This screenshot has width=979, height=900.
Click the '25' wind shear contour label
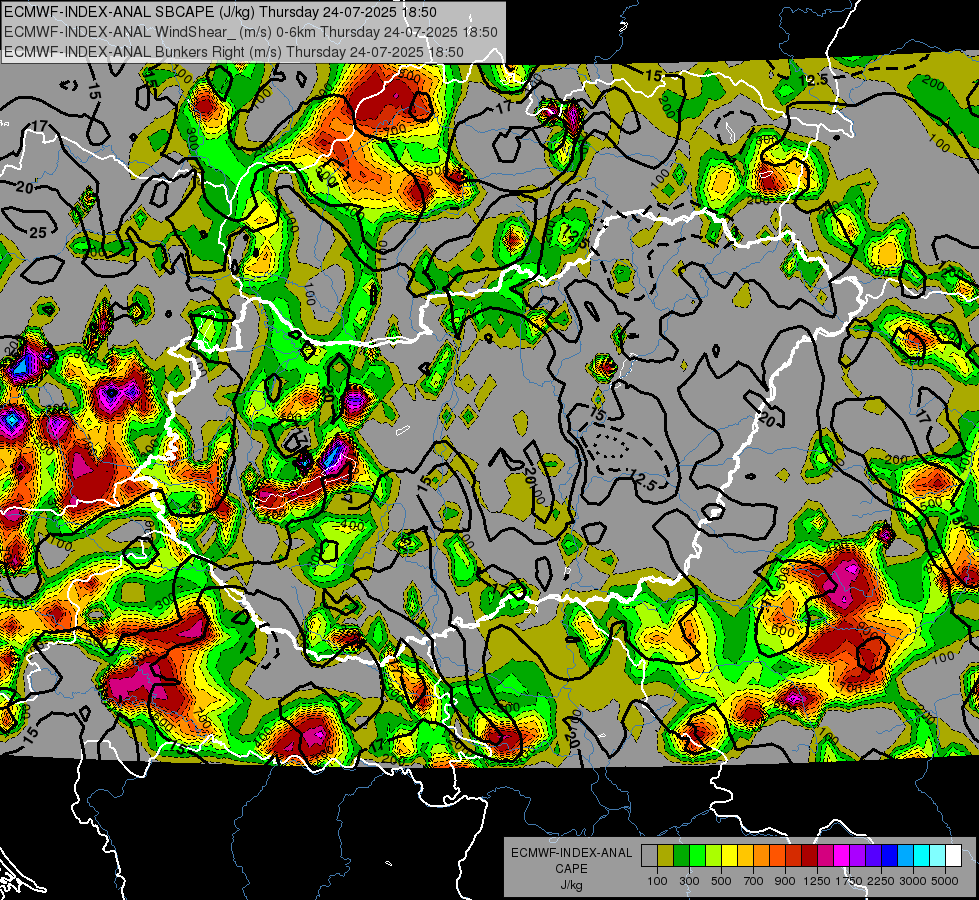[38, 233]
